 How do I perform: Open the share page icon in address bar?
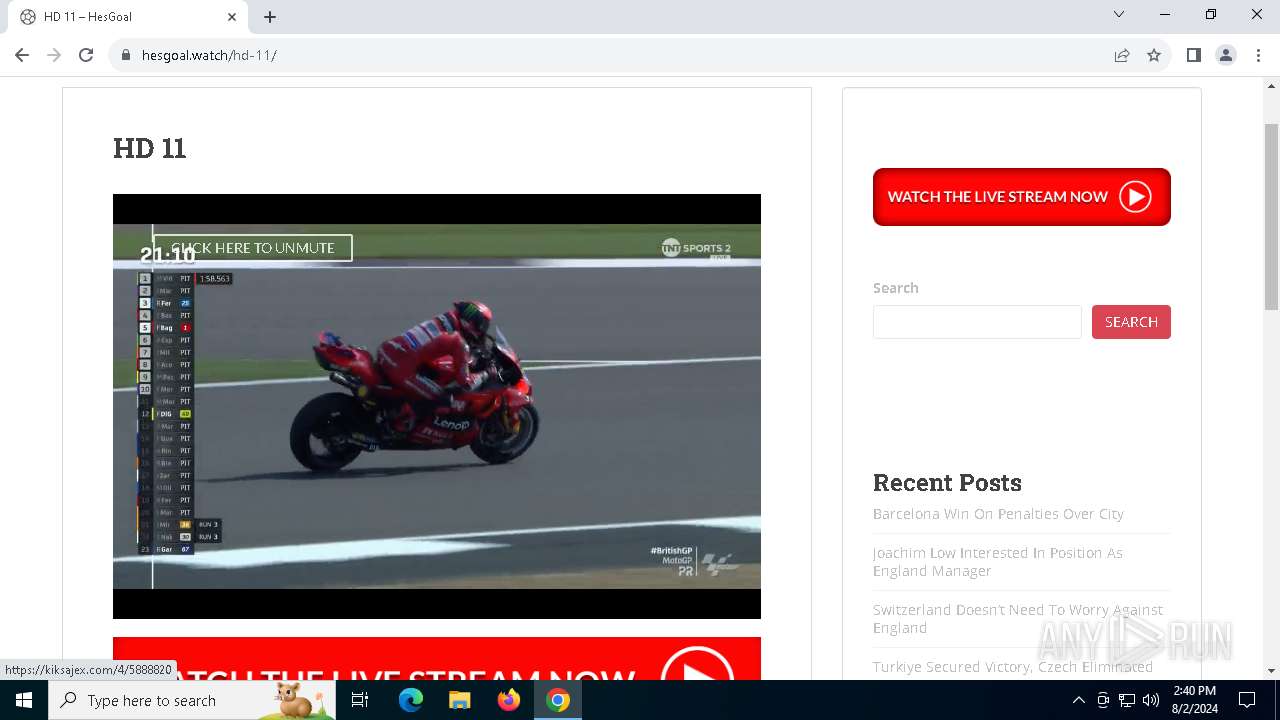click(x=1122, y=55)
